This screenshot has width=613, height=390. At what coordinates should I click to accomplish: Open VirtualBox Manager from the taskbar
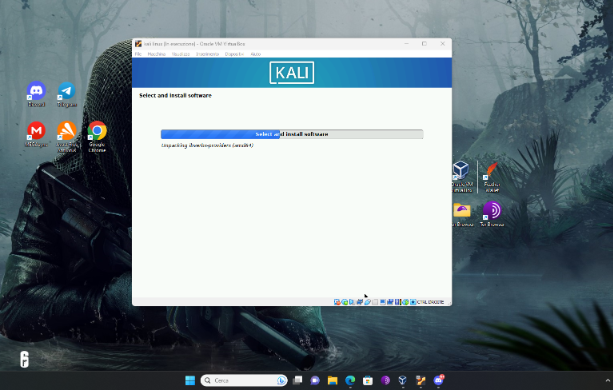pyautogui.click(x=403, y=380)
